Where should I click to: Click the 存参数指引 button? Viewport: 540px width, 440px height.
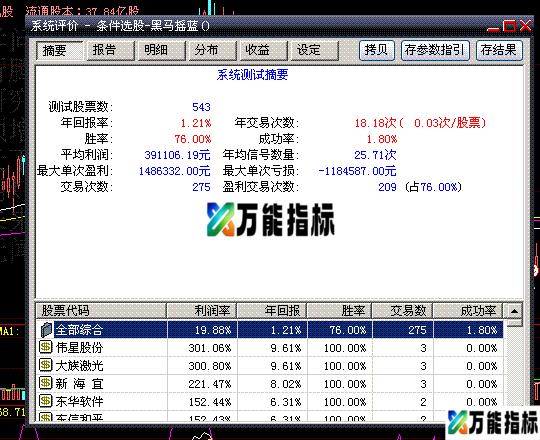pyautogui.click(x=436, y=51)
